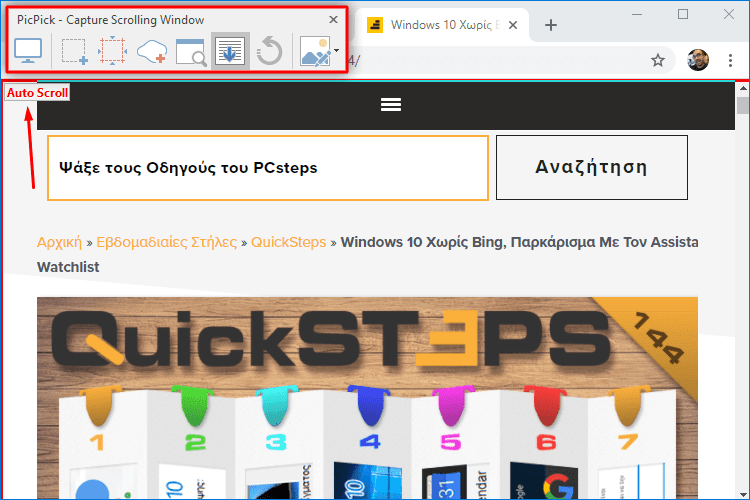The width and height of the screenshot is (750, 500).
Task: Open the Αρχική breadcrumb link
Action: pos(59,242)
